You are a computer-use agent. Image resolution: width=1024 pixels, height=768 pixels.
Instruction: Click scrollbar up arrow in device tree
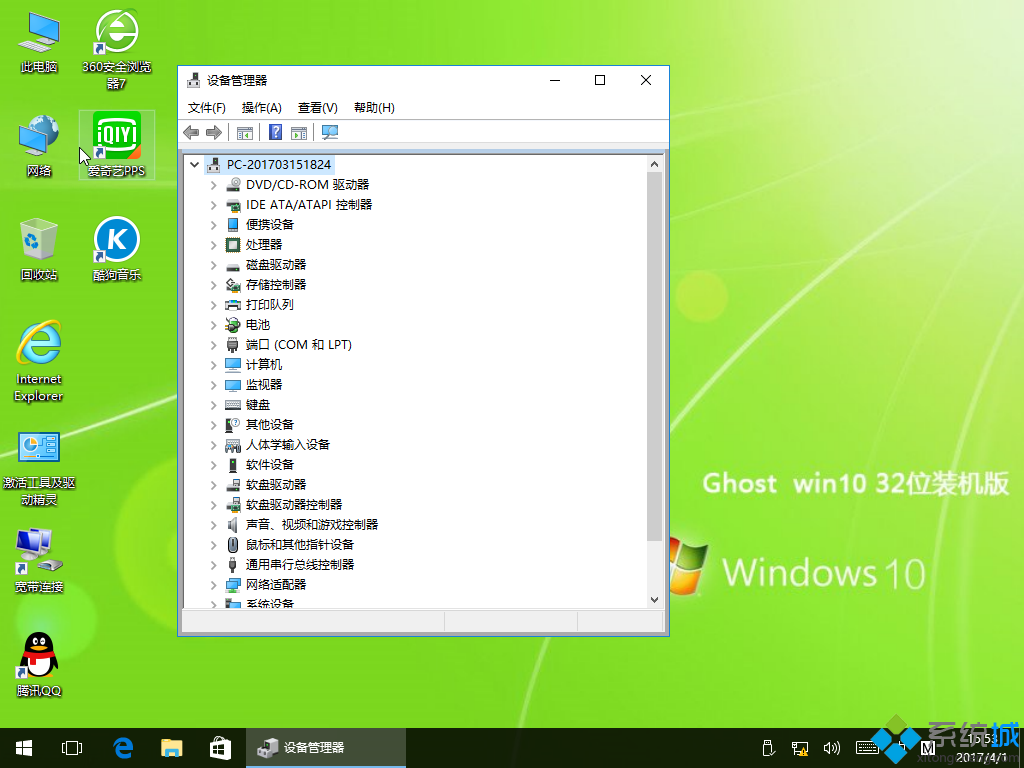pyautogui.click(x=654, y=164)
